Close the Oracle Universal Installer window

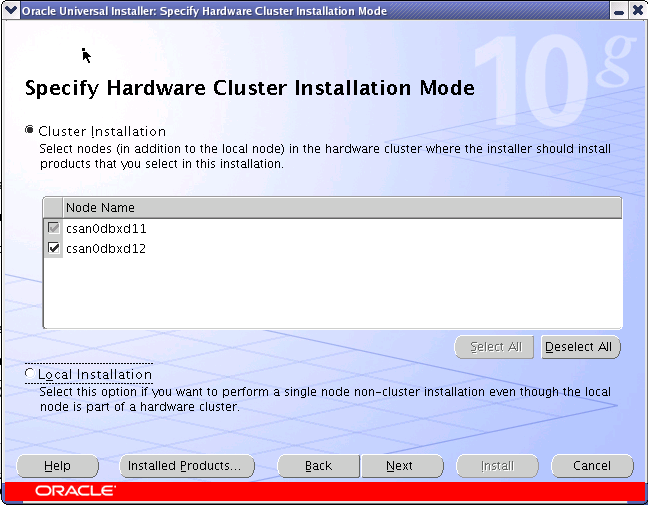638,10
